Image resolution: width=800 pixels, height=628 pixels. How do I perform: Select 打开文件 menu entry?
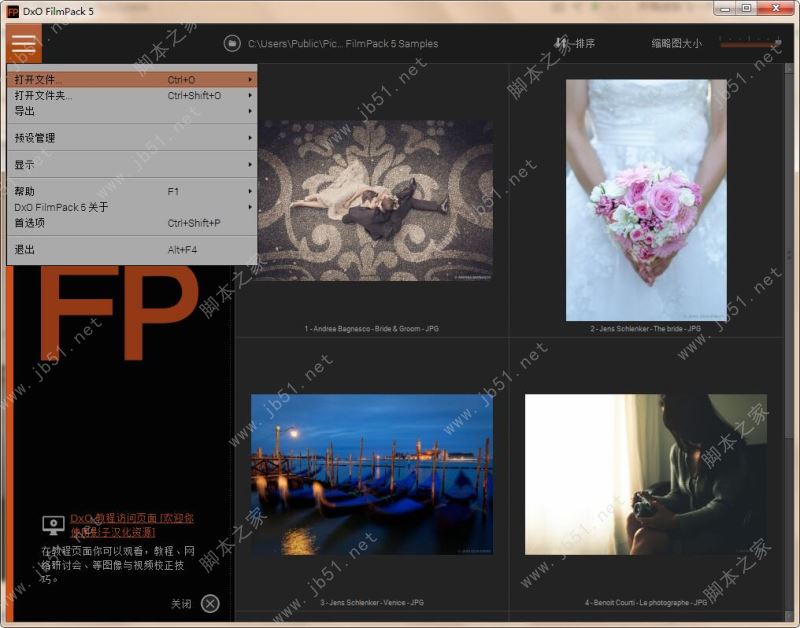[132, 80]
